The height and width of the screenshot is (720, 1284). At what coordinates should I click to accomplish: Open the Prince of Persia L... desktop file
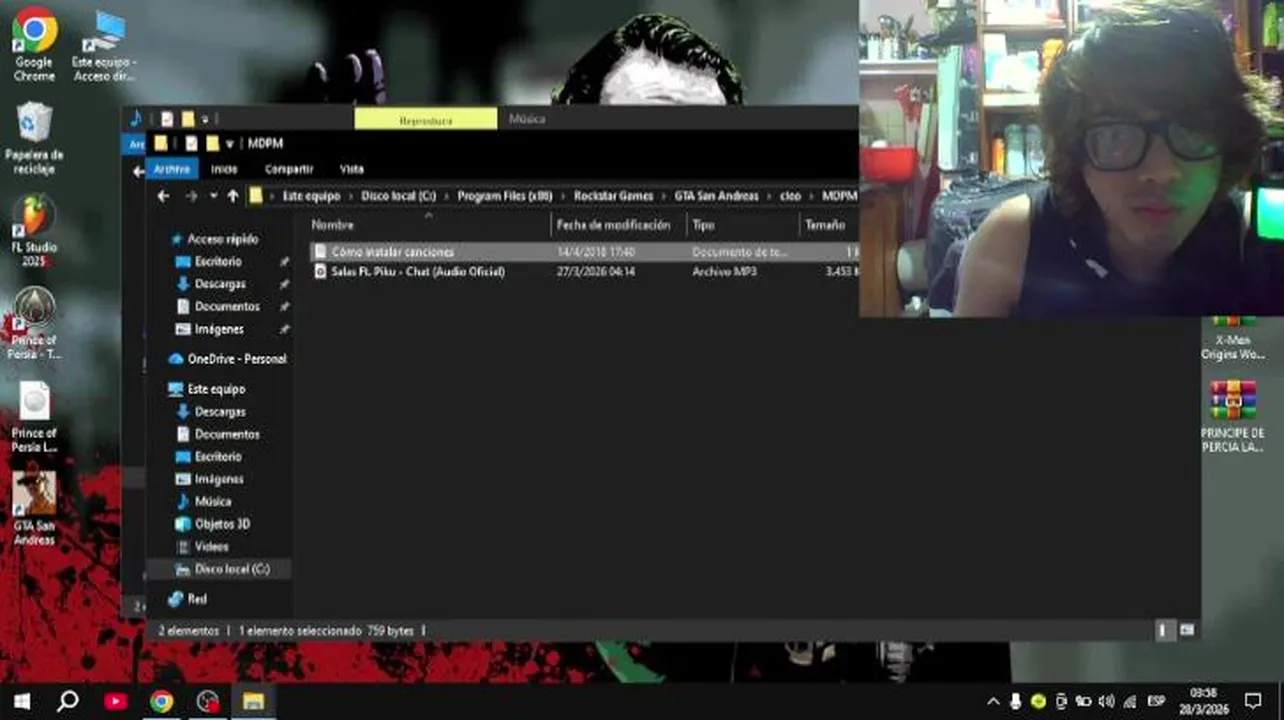coord(34,416)
